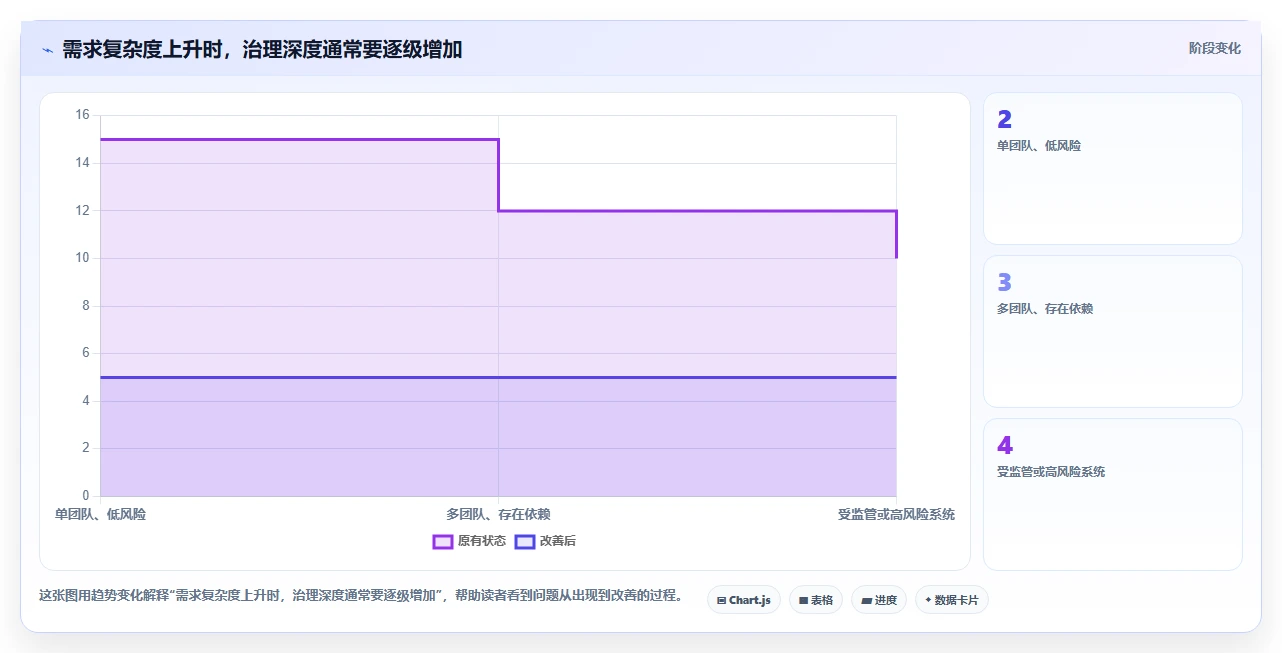Viewport: 1282px width, 653px height.
Task: Click the lightning icon beside the title
Action: pos(47,50)
